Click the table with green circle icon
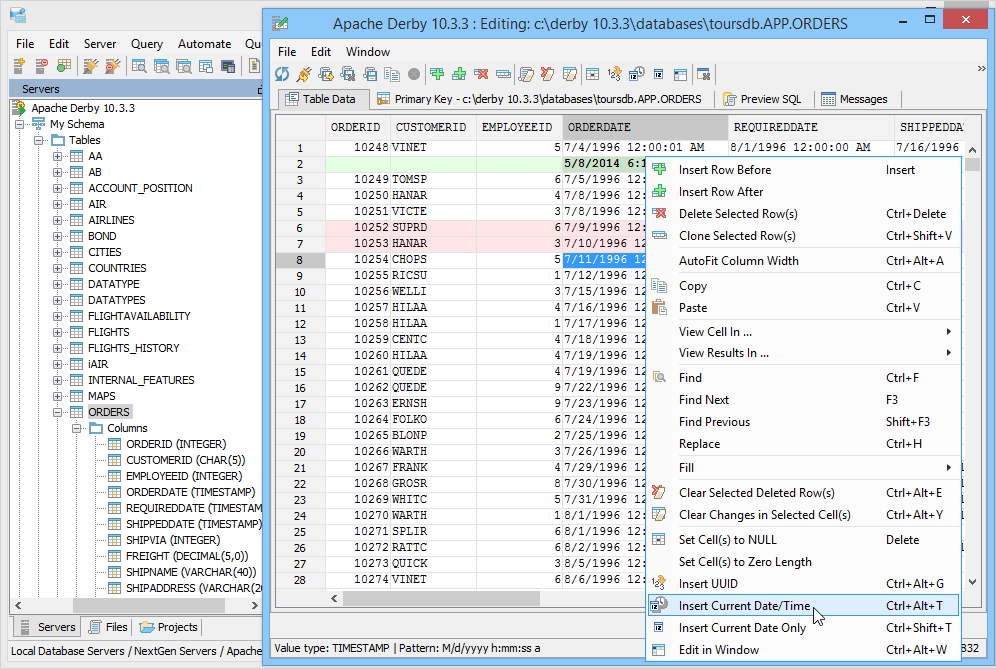 click(64, 65)
